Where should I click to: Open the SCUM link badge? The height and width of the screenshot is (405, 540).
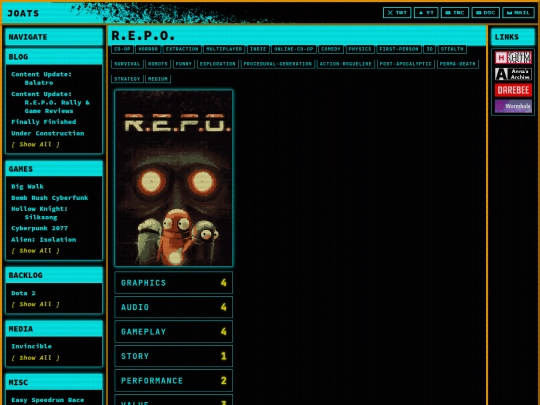click(x=513, y=58)
